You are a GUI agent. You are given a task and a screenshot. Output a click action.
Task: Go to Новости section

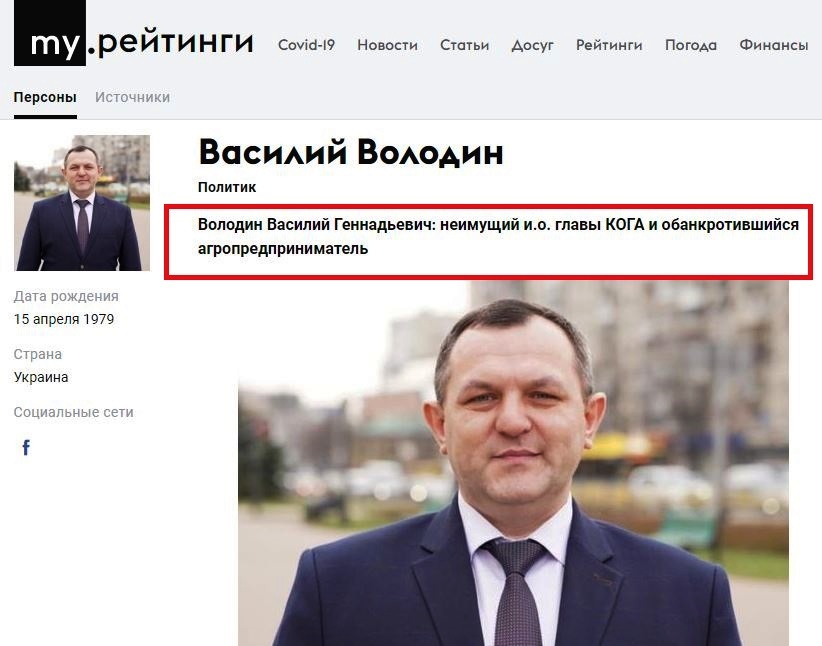point(387,45)
